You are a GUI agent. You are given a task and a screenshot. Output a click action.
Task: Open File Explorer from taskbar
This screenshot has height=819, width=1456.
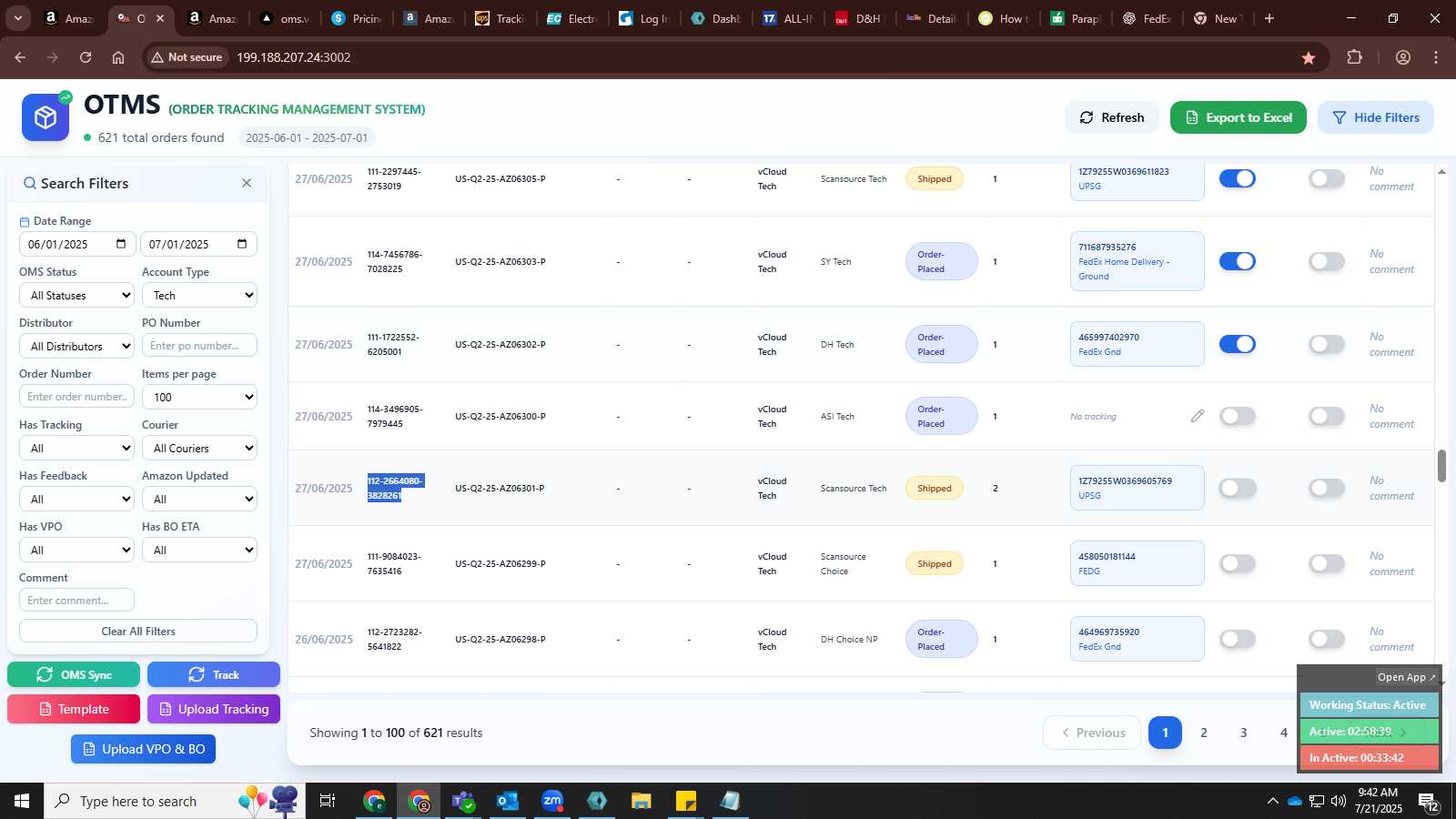642,801
